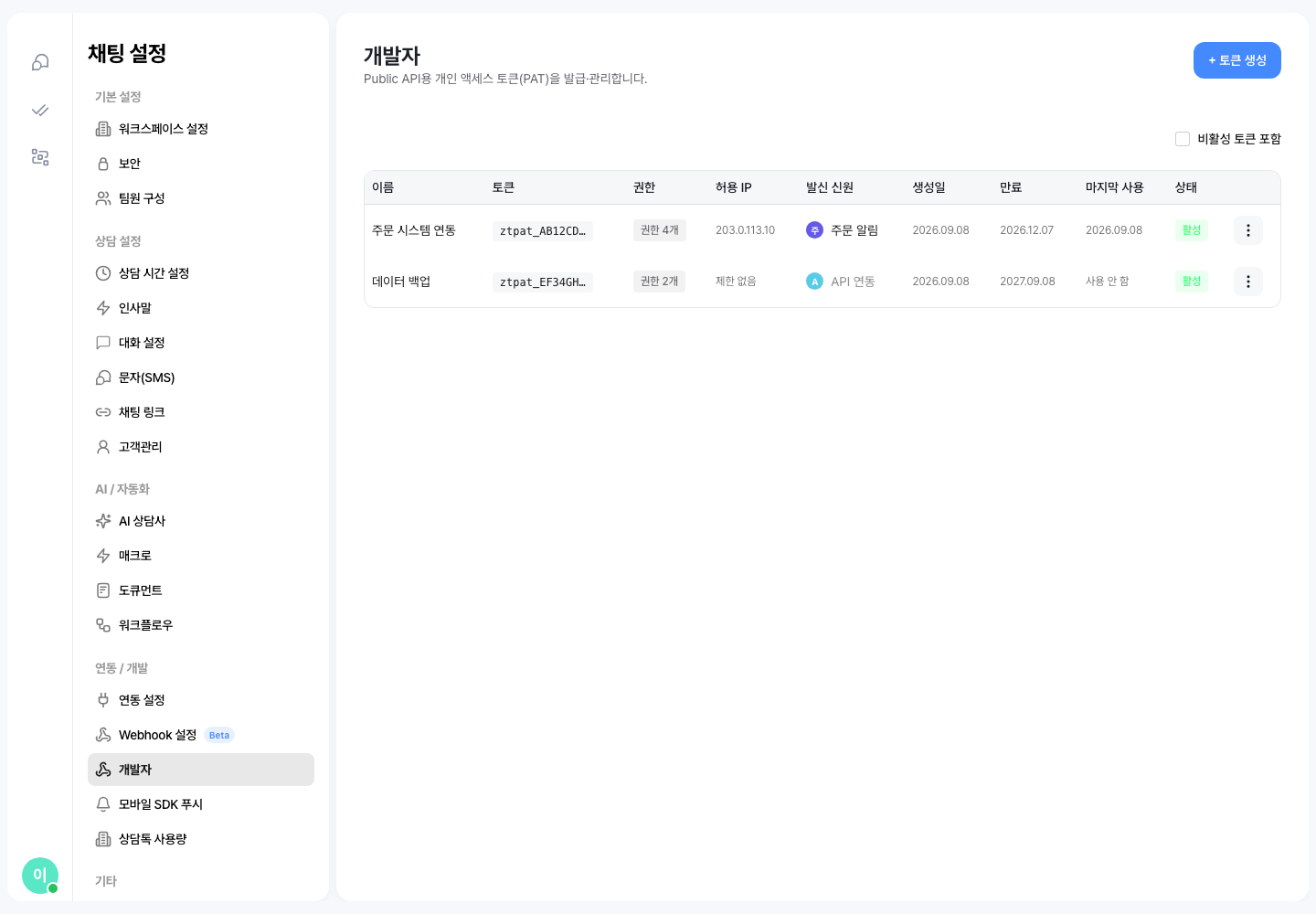Click the user avatar '이' at bottom left

click(40, 876)
